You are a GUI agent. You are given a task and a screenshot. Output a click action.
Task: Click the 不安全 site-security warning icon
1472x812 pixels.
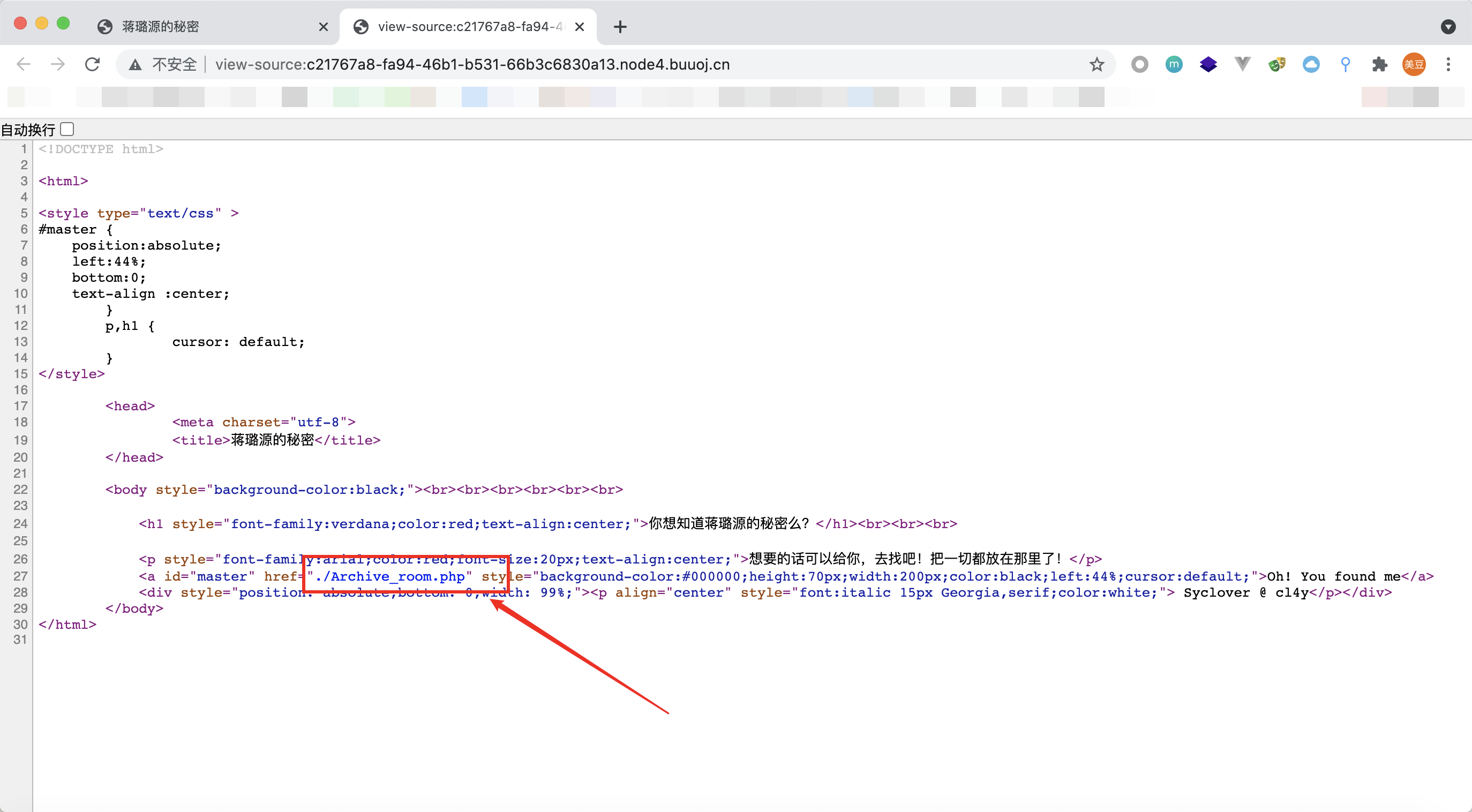[136, 65]
